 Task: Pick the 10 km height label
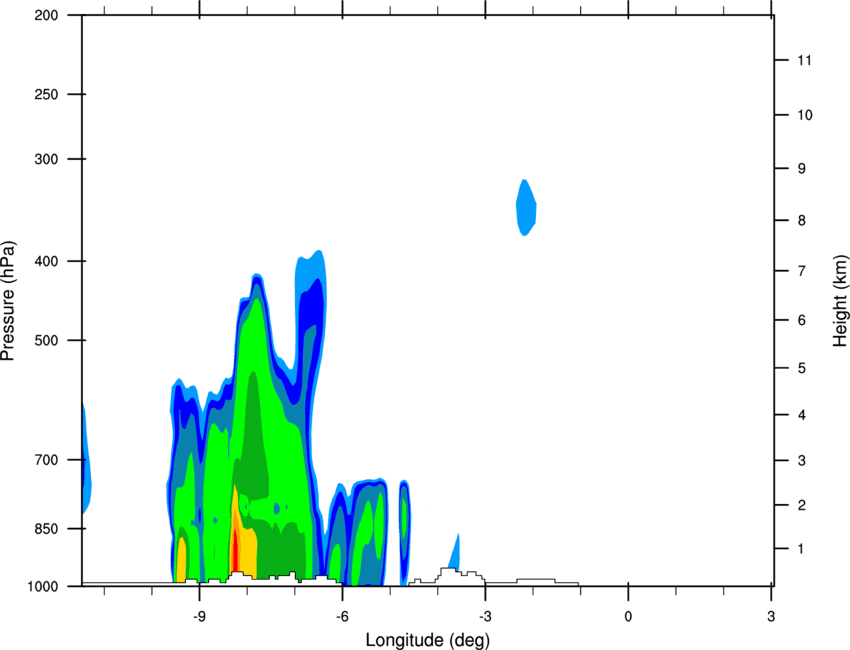pyautogui.click(x=805, y=115)
